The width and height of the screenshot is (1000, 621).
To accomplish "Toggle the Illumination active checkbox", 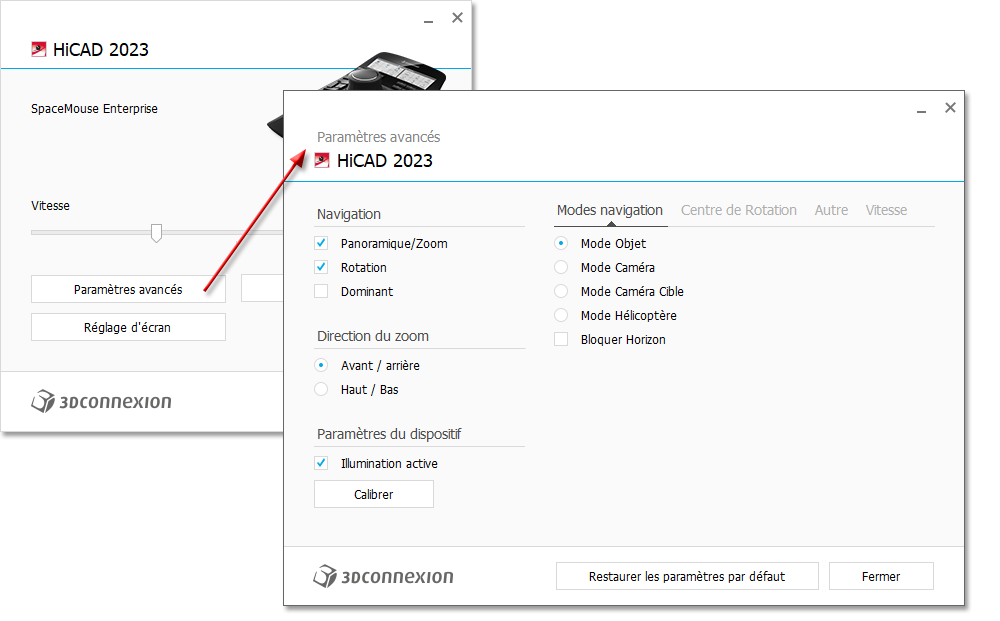I will tap(321, 463).
